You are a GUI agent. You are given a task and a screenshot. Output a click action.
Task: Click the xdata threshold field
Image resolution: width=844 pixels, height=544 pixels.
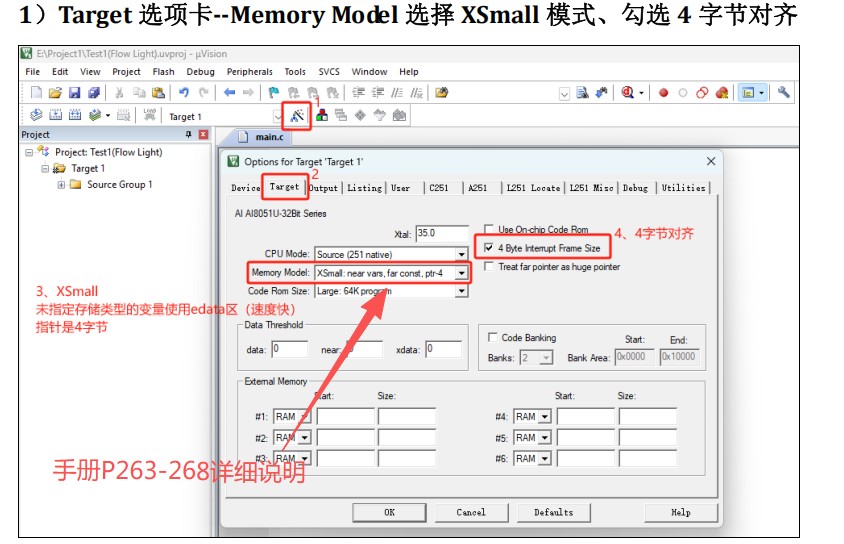pos(444,349)
